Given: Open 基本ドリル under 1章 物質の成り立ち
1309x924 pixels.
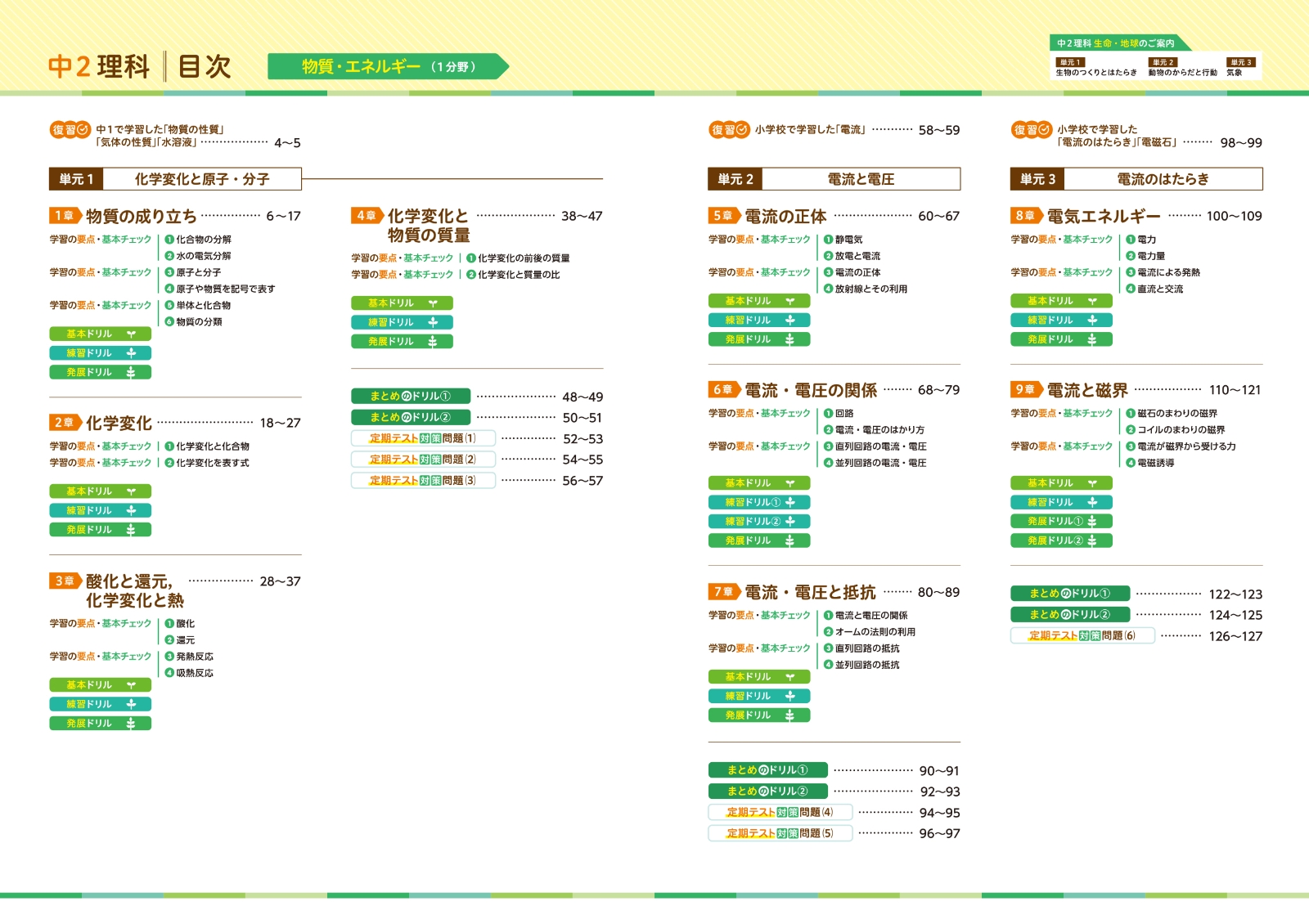Looking at the screenshot, I should click(x=100, y=334).
